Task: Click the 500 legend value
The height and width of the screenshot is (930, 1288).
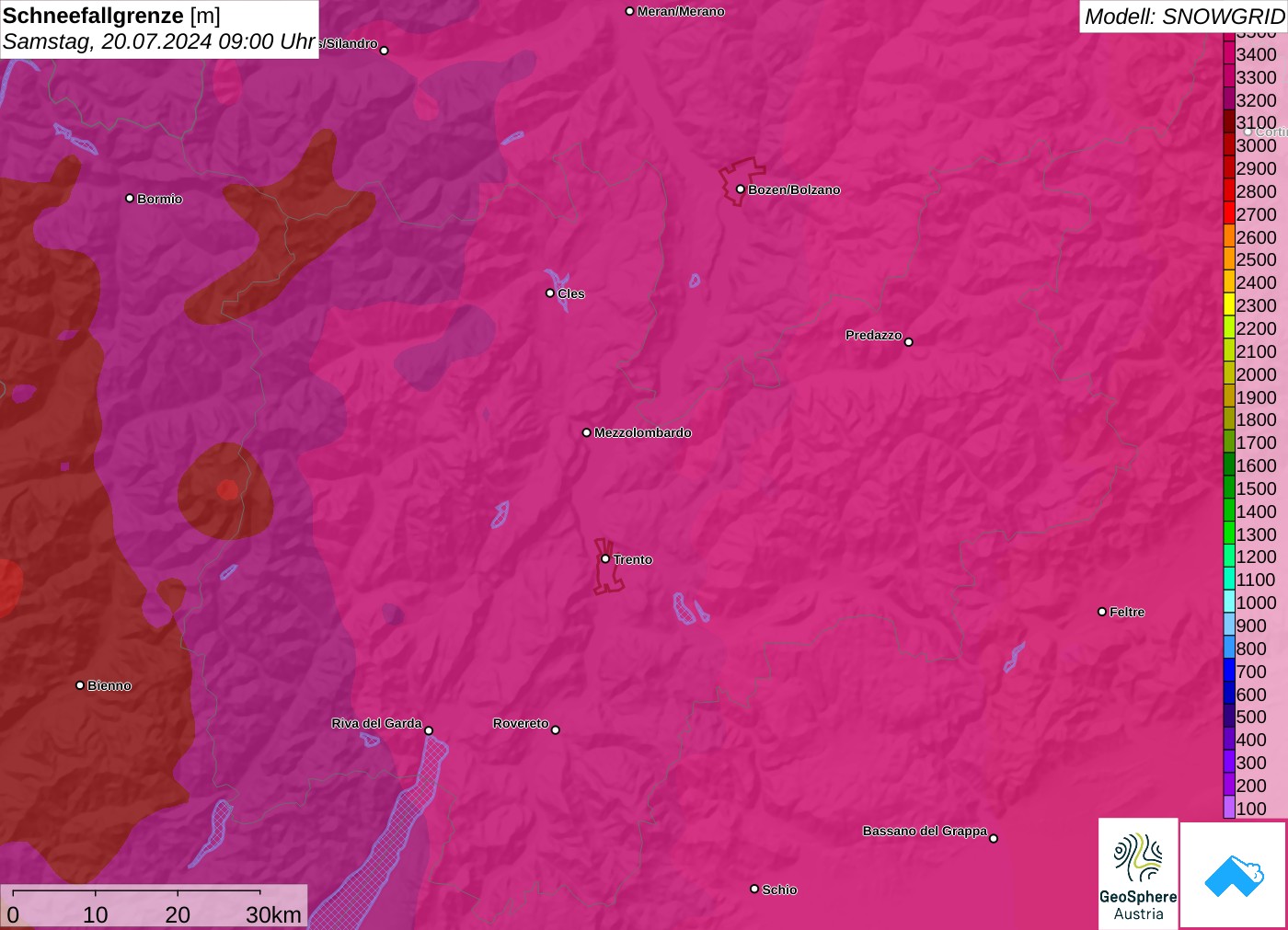Action: point(1251,717)
